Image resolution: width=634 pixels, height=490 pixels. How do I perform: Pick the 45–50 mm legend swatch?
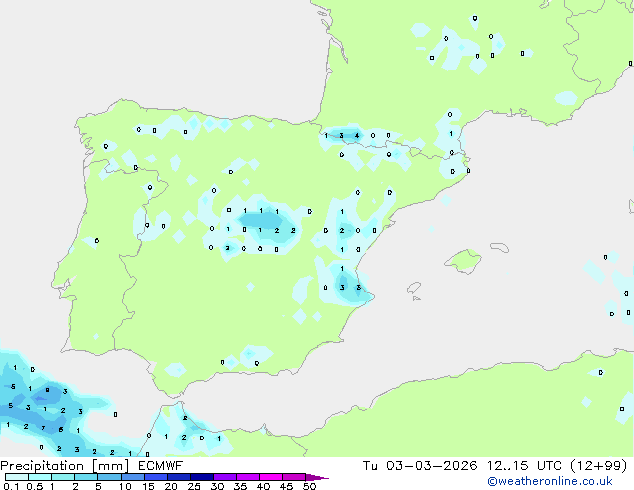coord(294,477)
